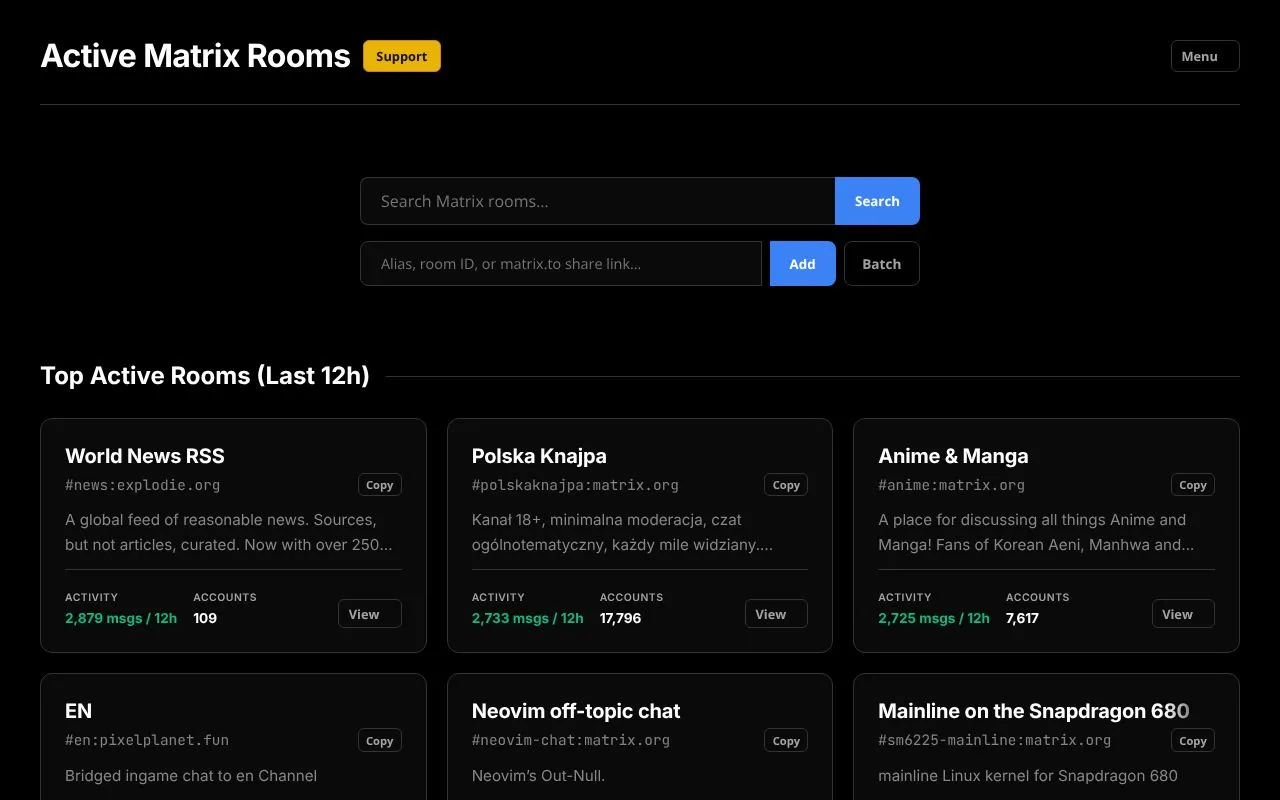Click the Anime & Manga description text

[1036, 532]
